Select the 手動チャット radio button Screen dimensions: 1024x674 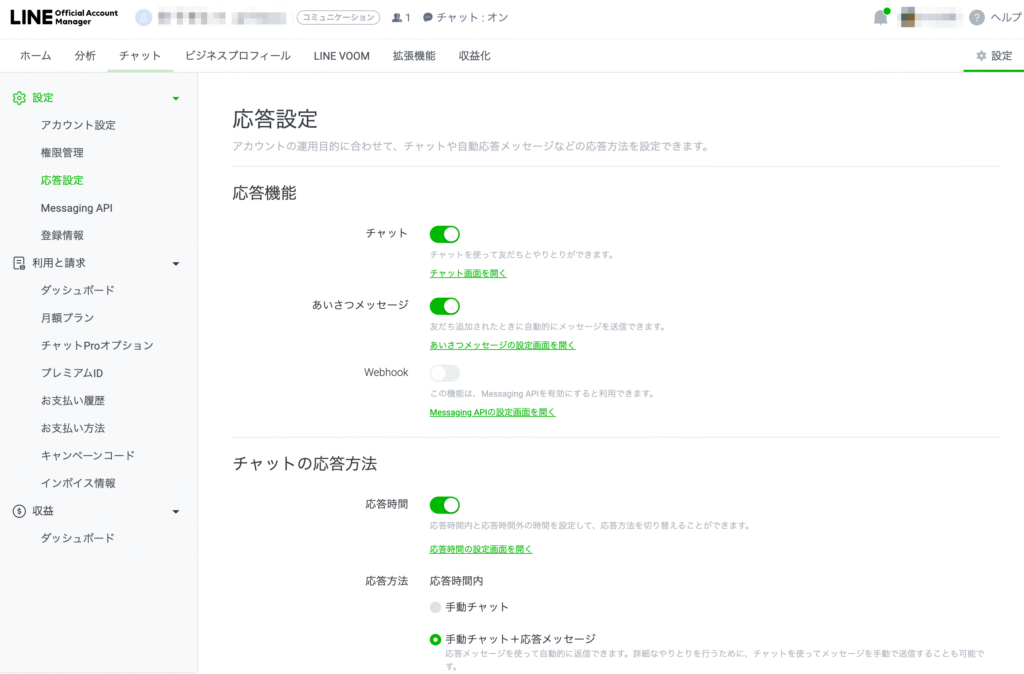tap(435, 607)
